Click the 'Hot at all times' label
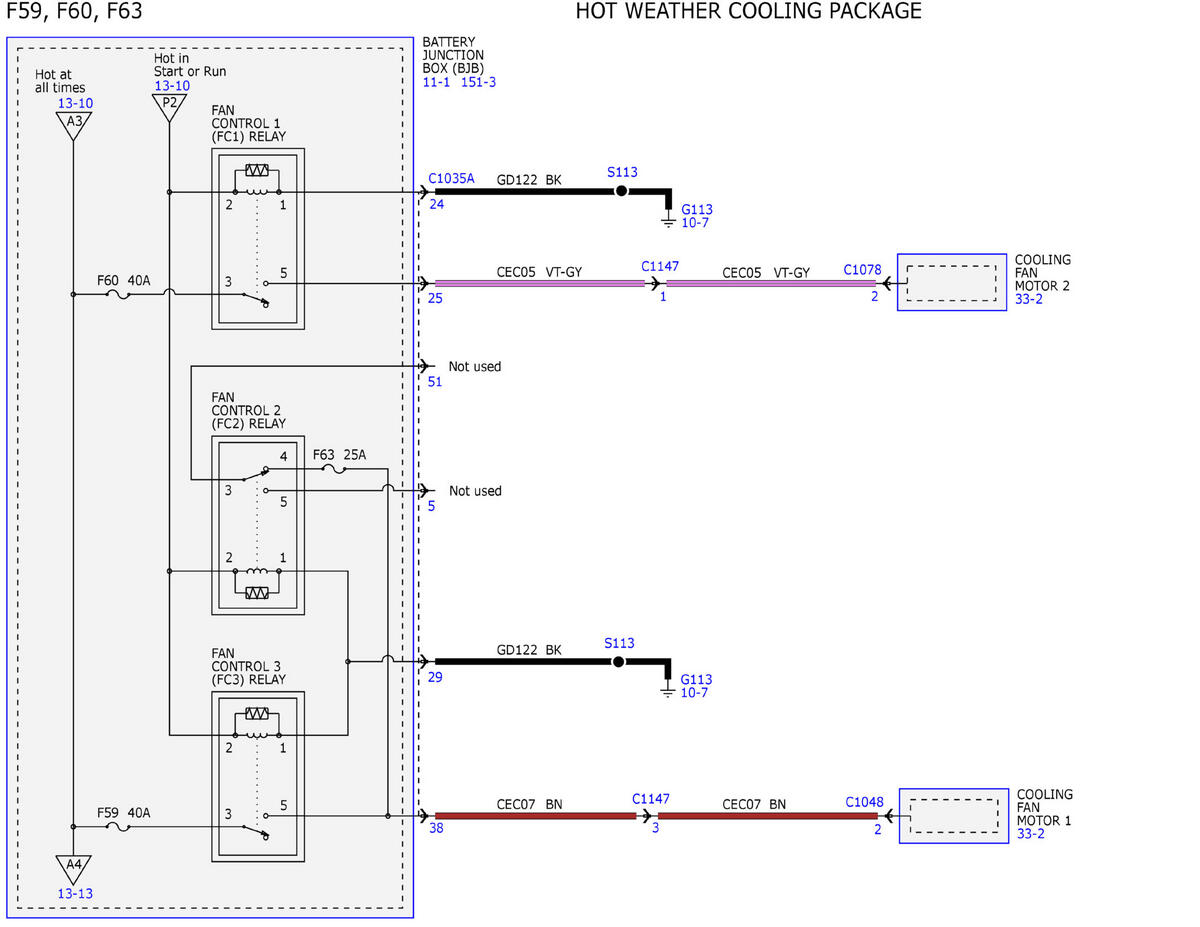 60,81
